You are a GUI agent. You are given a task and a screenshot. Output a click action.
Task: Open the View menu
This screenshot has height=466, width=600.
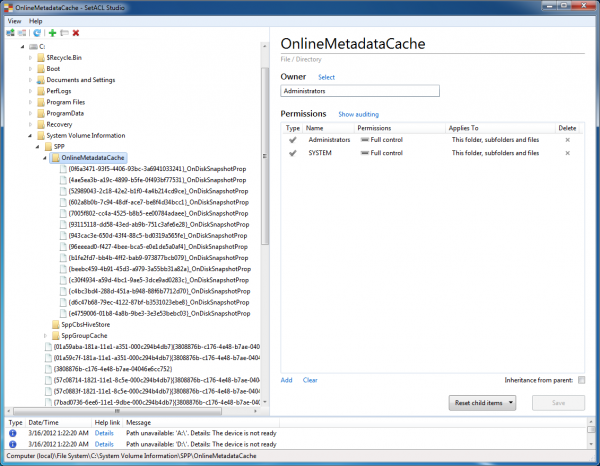(x=15, y=21)
